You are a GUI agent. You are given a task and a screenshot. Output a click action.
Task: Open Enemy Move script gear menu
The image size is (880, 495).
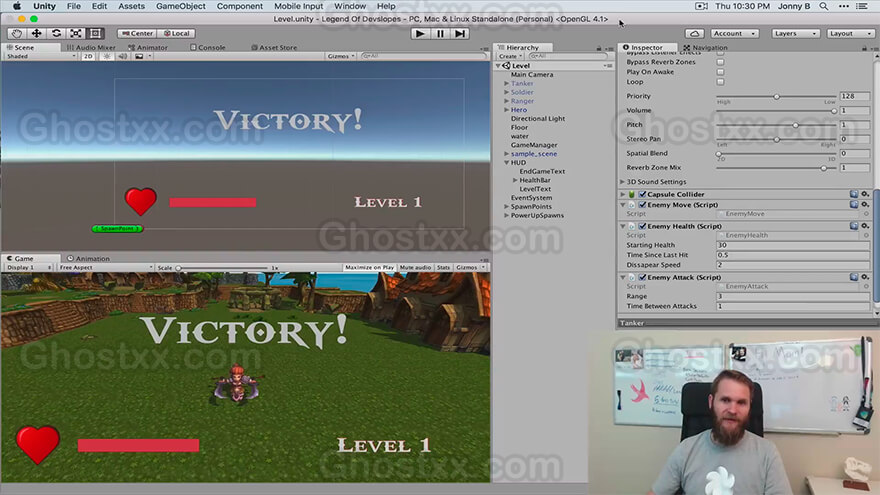[x=865, y=205]
